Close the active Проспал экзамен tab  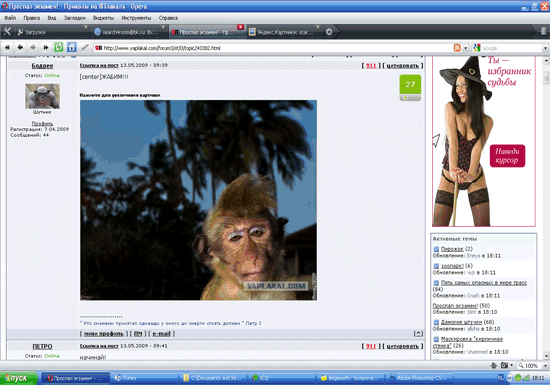click(241, 27)
